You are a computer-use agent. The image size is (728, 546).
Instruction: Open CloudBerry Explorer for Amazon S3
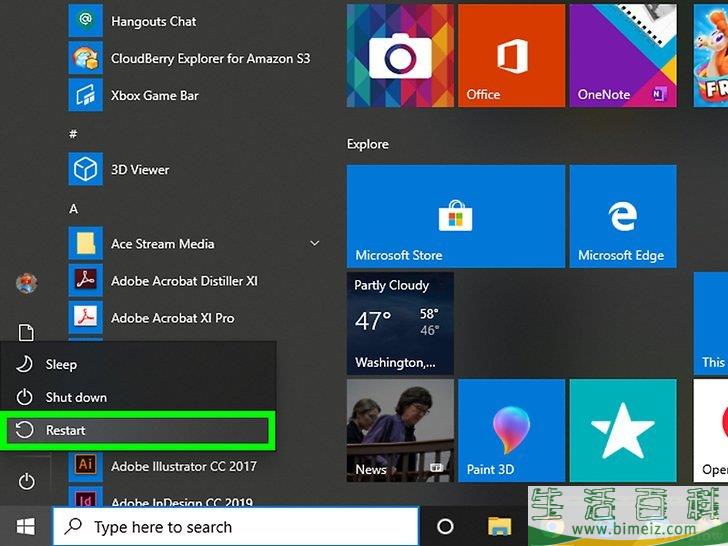(x=210, y=59)
